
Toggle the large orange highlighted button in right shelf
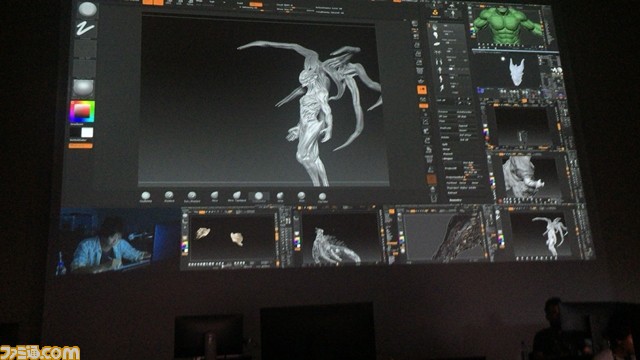[422, 90]
